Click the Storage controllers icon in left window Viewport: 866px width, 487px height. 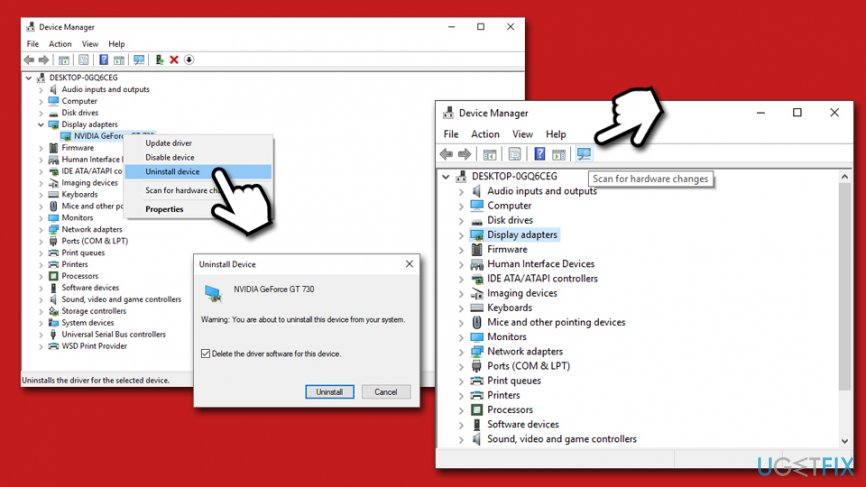point(54,311)
